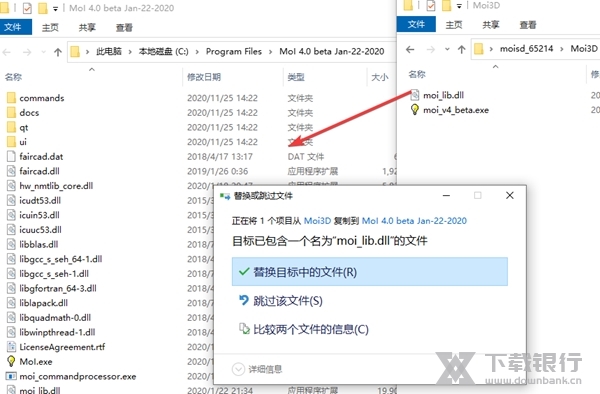Expand chevron after 此电脑 in address bar
The height and width of the screenshot is (394, 600).
click(130, 52)
